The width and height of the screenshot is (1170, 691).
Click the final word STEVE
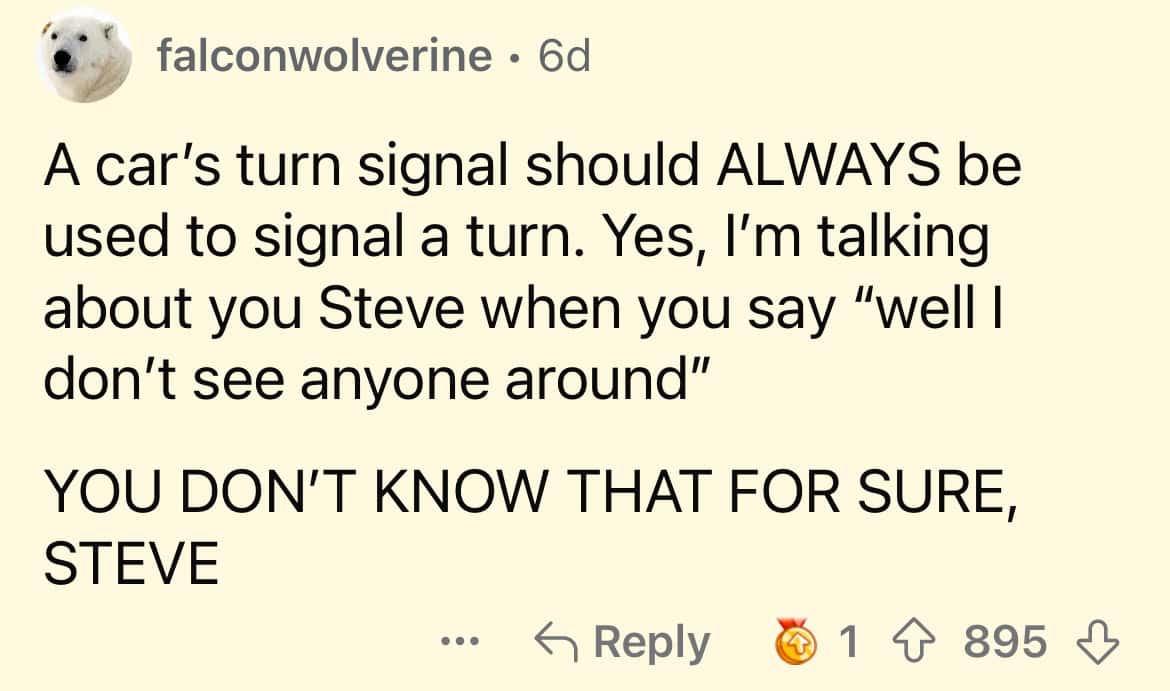[131, 564]
